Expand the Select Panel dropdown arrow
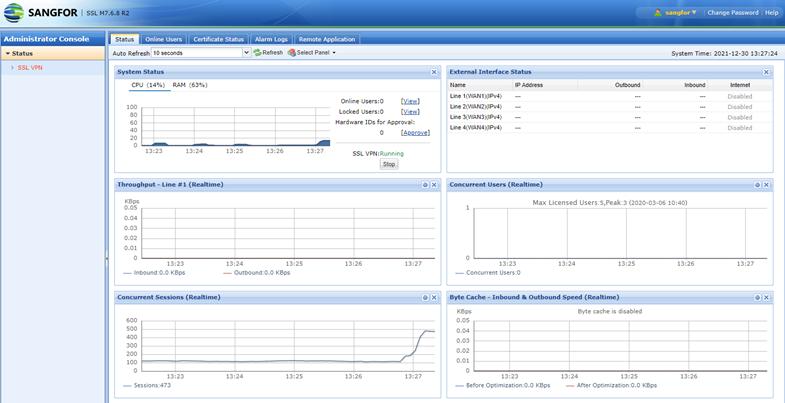 click(x=334, y=53)
